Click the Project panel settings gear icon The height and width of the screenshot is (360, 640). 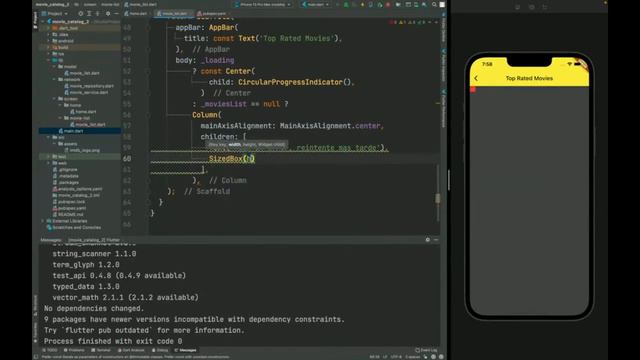[108, 13]
